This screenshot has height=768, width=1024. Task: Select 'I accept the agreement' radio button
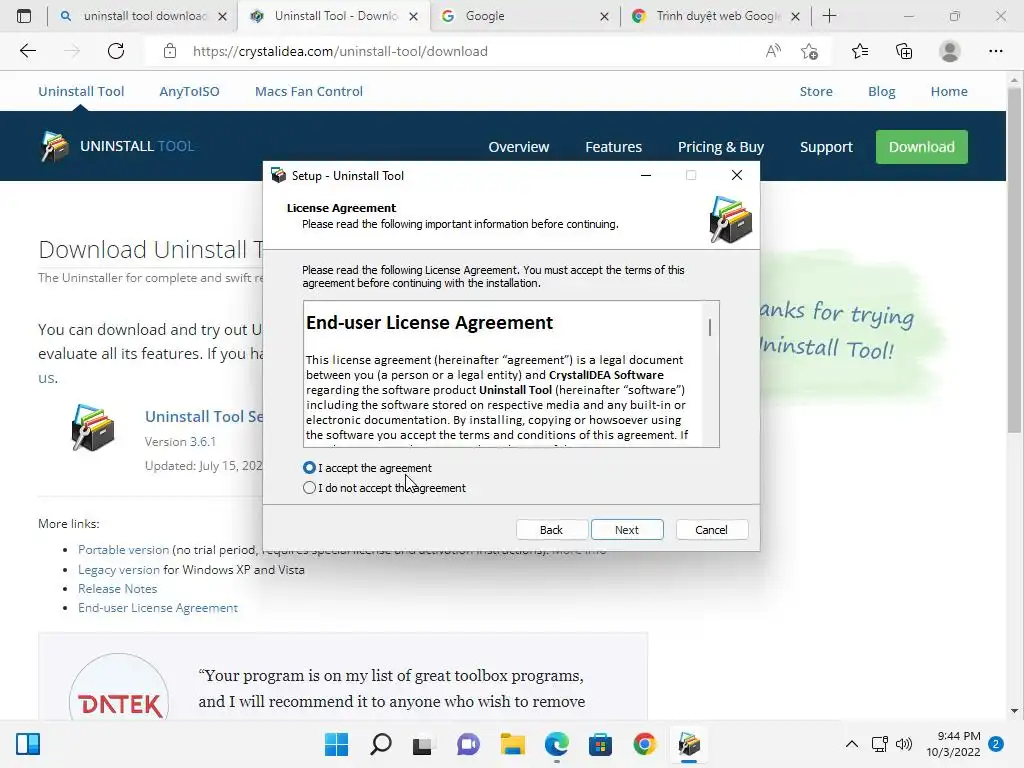coord(310,468)
